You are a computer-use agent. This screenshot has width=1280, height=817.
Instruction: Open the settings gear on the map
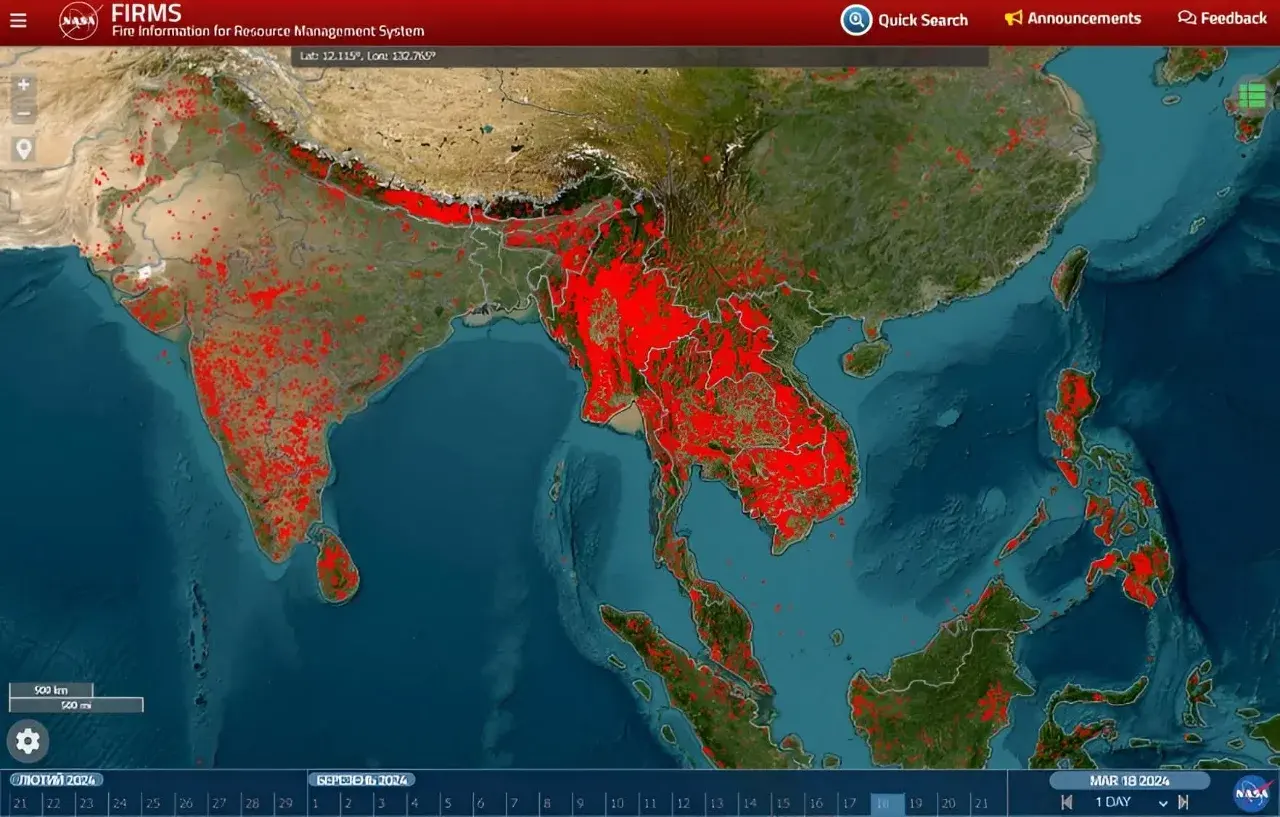[28, 741]
